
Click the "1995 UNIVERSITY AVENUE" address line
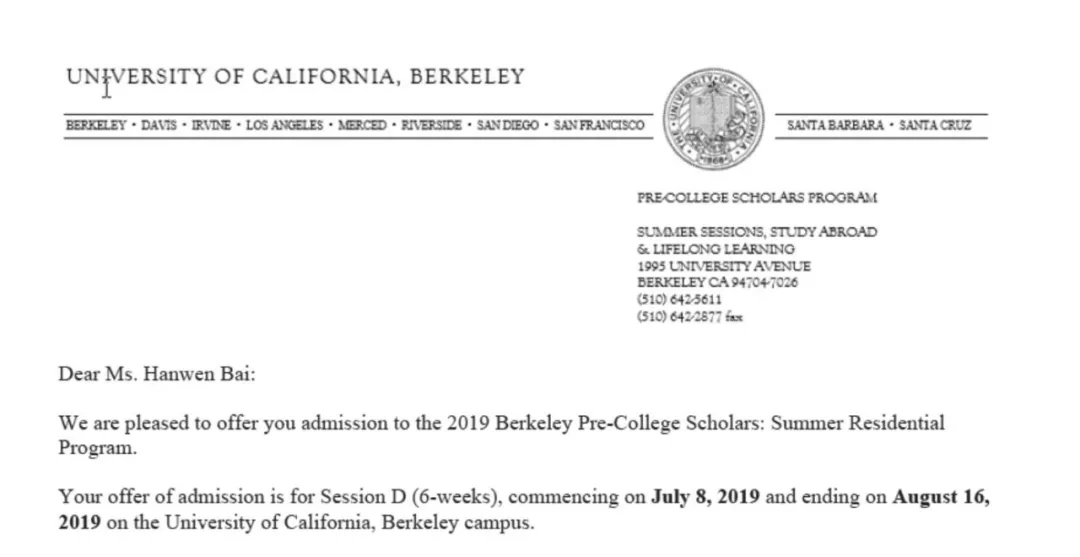click(723, 266)
